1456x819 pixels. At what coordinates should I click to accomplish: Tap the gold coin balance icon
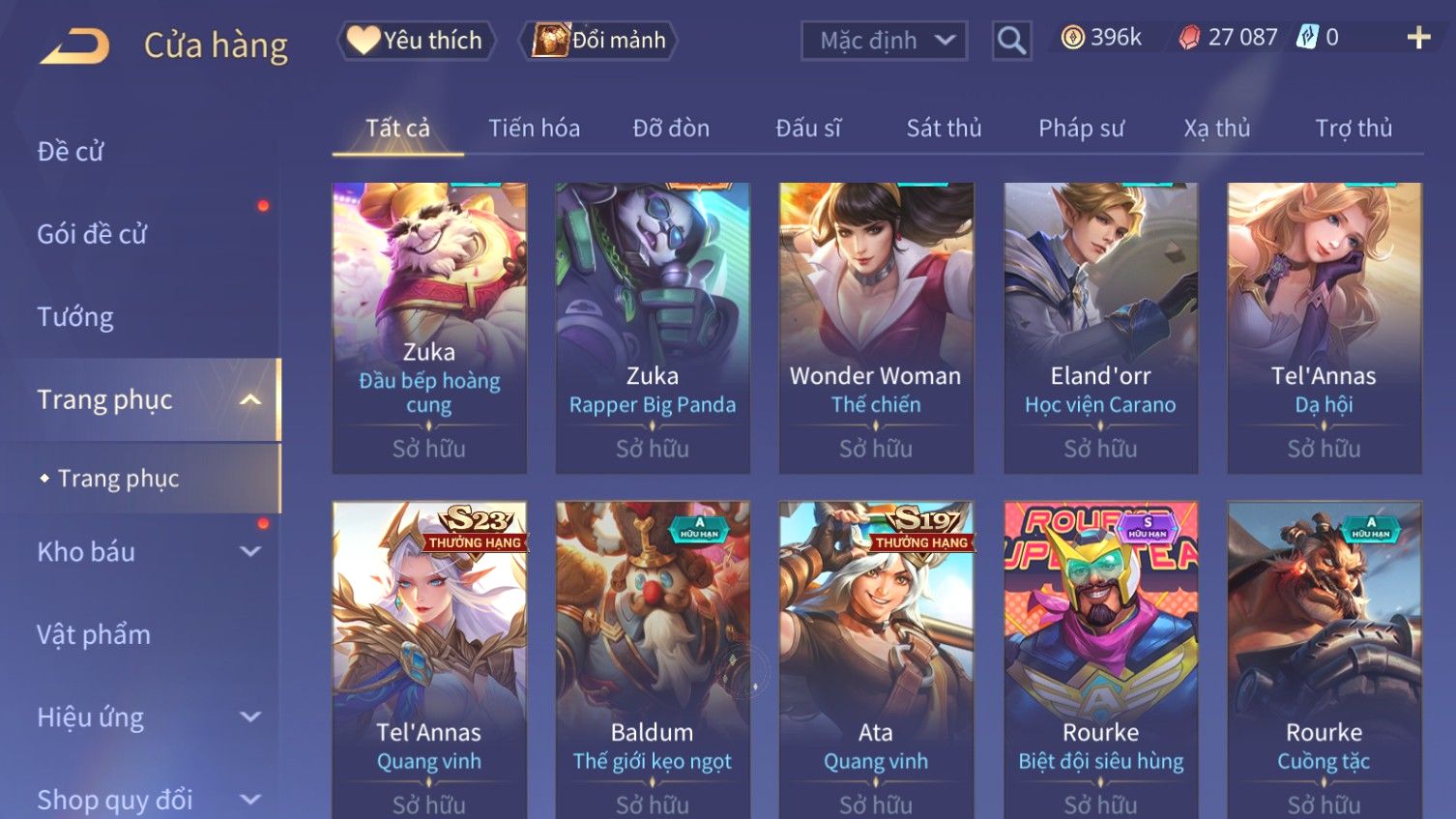(1072, 38)
